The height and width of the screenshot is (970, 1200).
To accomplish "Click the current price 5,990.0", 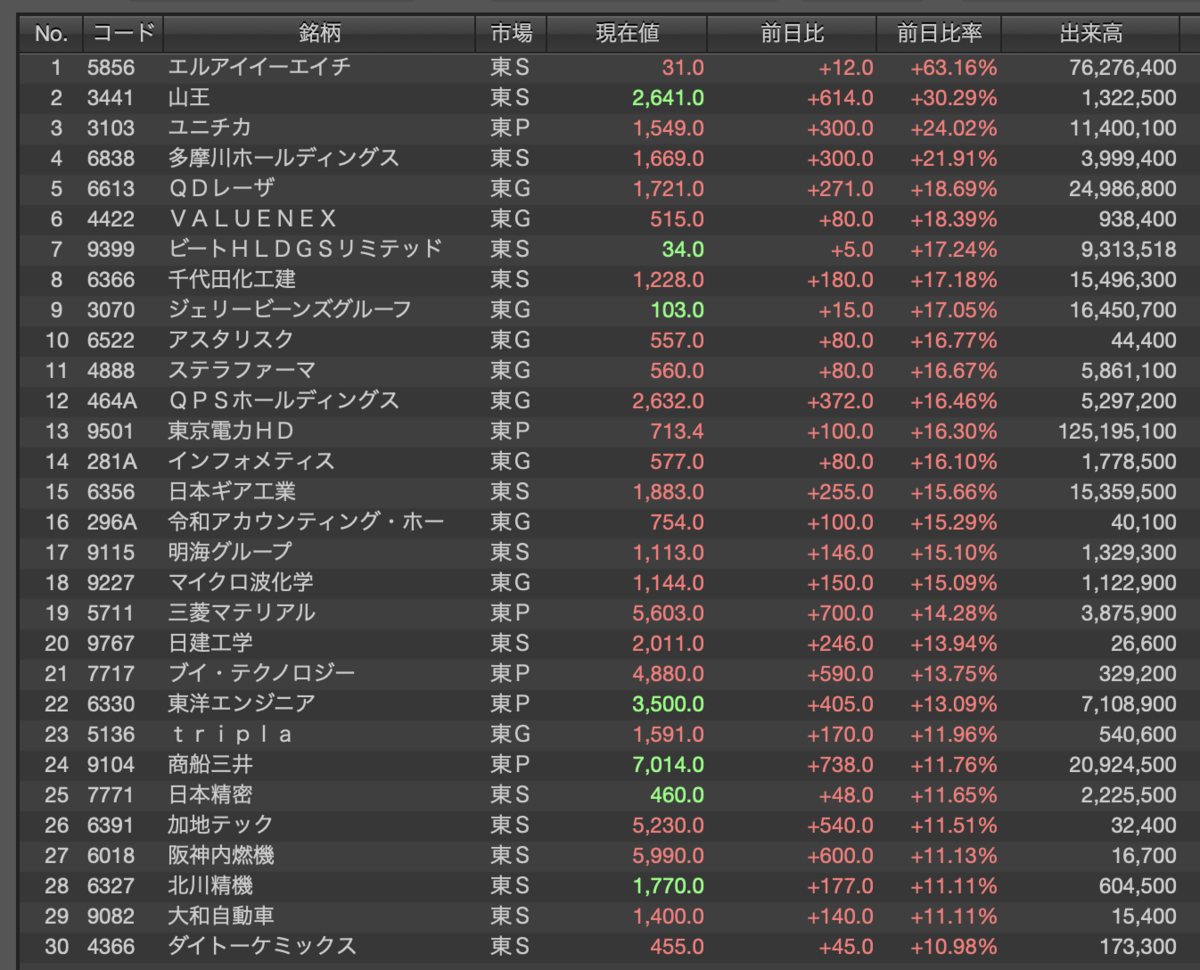I will (x=668, y=856).
